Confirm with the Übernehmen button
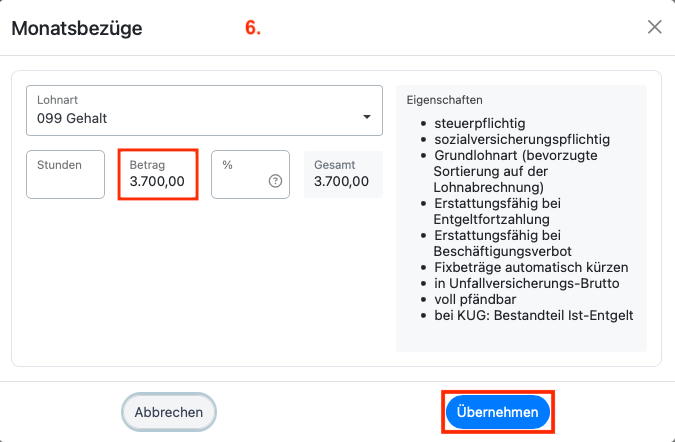 click(x=498, y=412)
